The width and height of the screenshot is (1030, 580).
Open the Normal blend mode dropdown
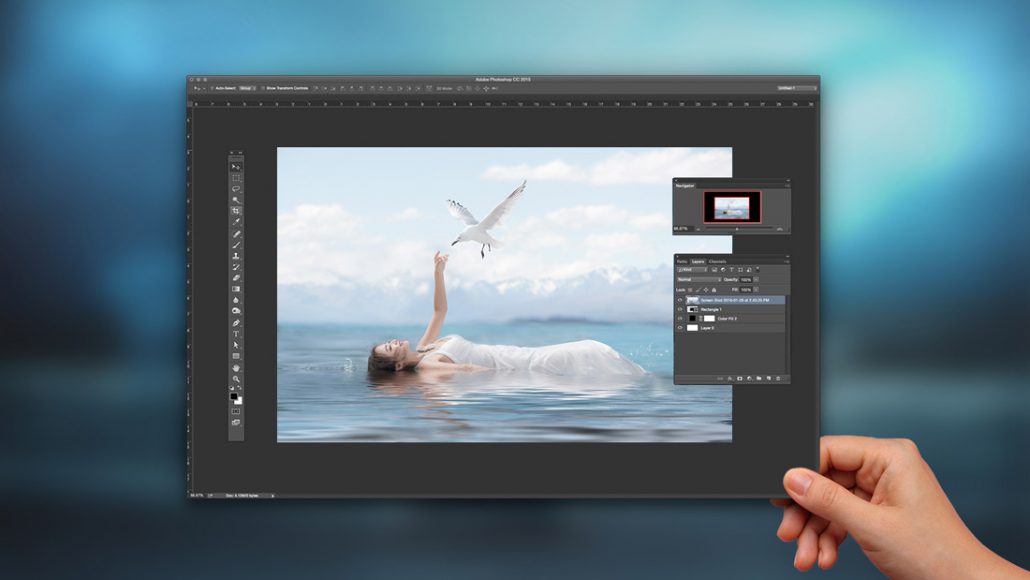click(698, 279)
